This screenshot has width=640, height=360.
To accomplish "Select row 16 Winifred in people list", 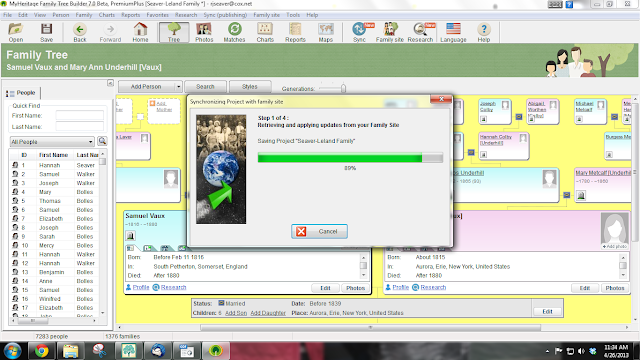I will (55, 299).
